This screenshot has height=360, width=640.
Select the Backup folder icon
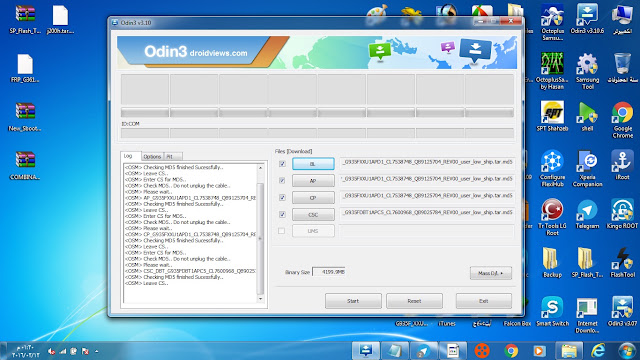point(552,262)
